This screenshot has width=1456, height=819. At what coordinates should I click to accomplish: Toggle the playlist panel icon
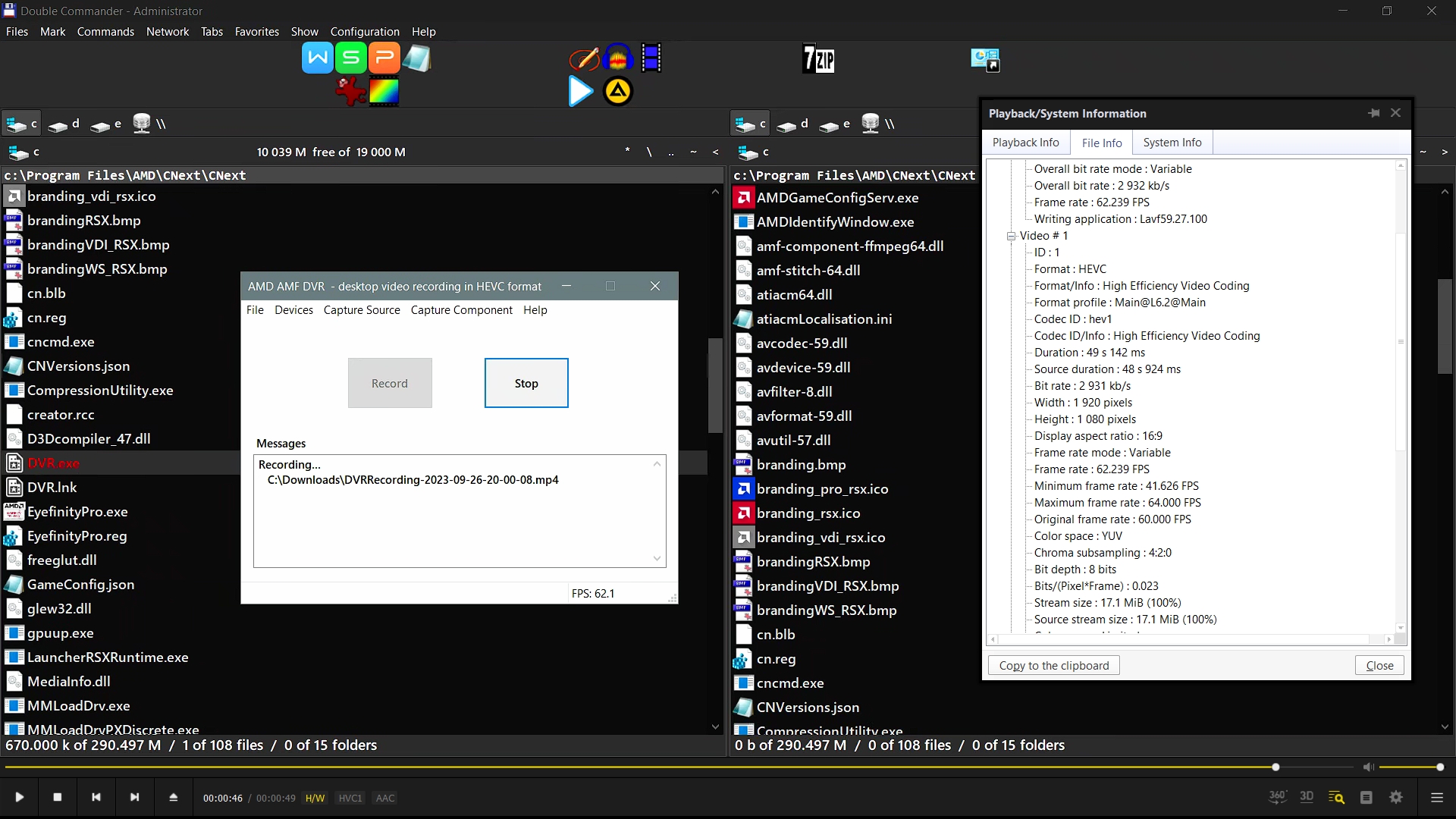point(1367,797)
